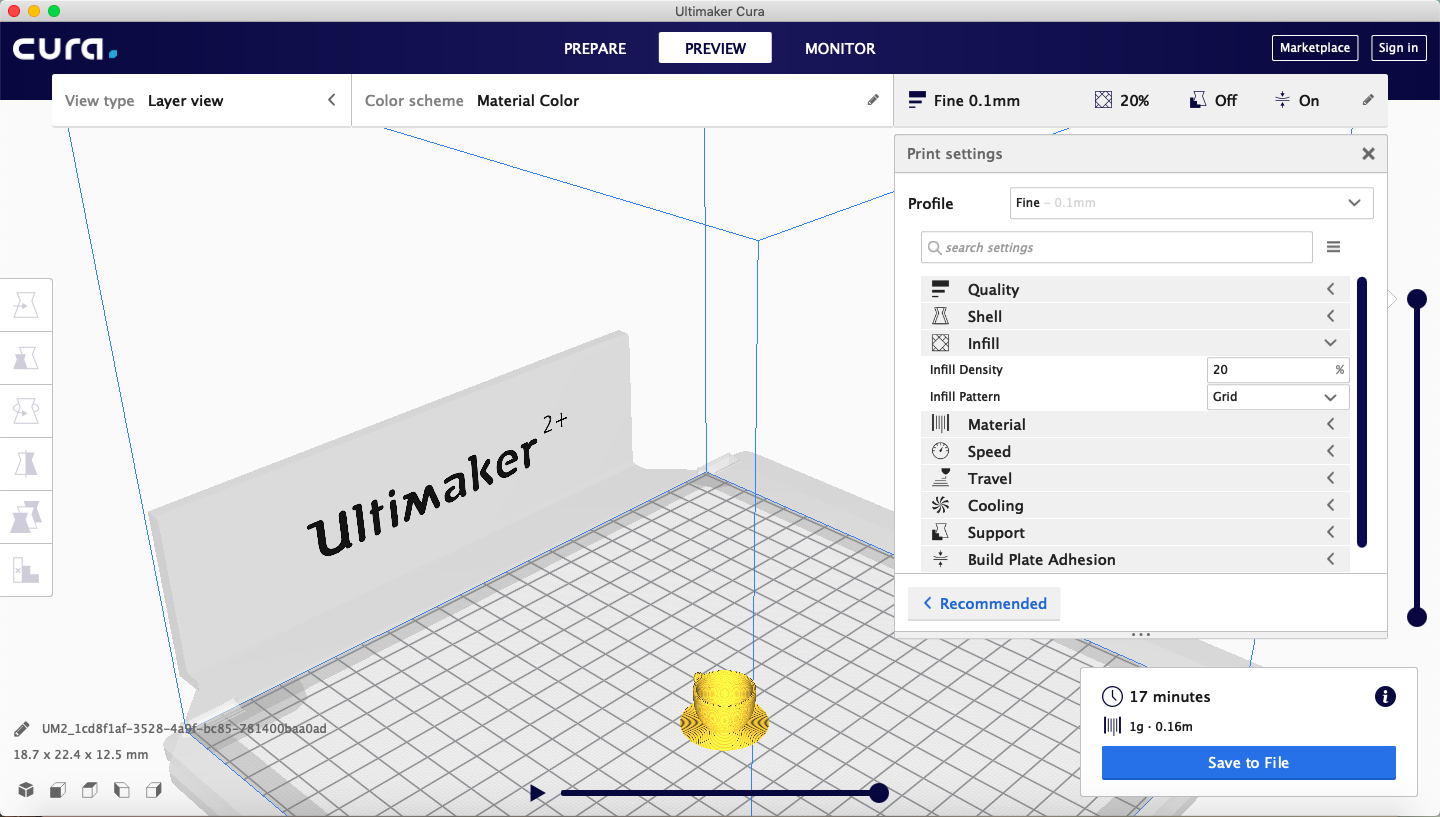Expand the Shell settings category
Screen dimensions: 1440x817
1135,316
